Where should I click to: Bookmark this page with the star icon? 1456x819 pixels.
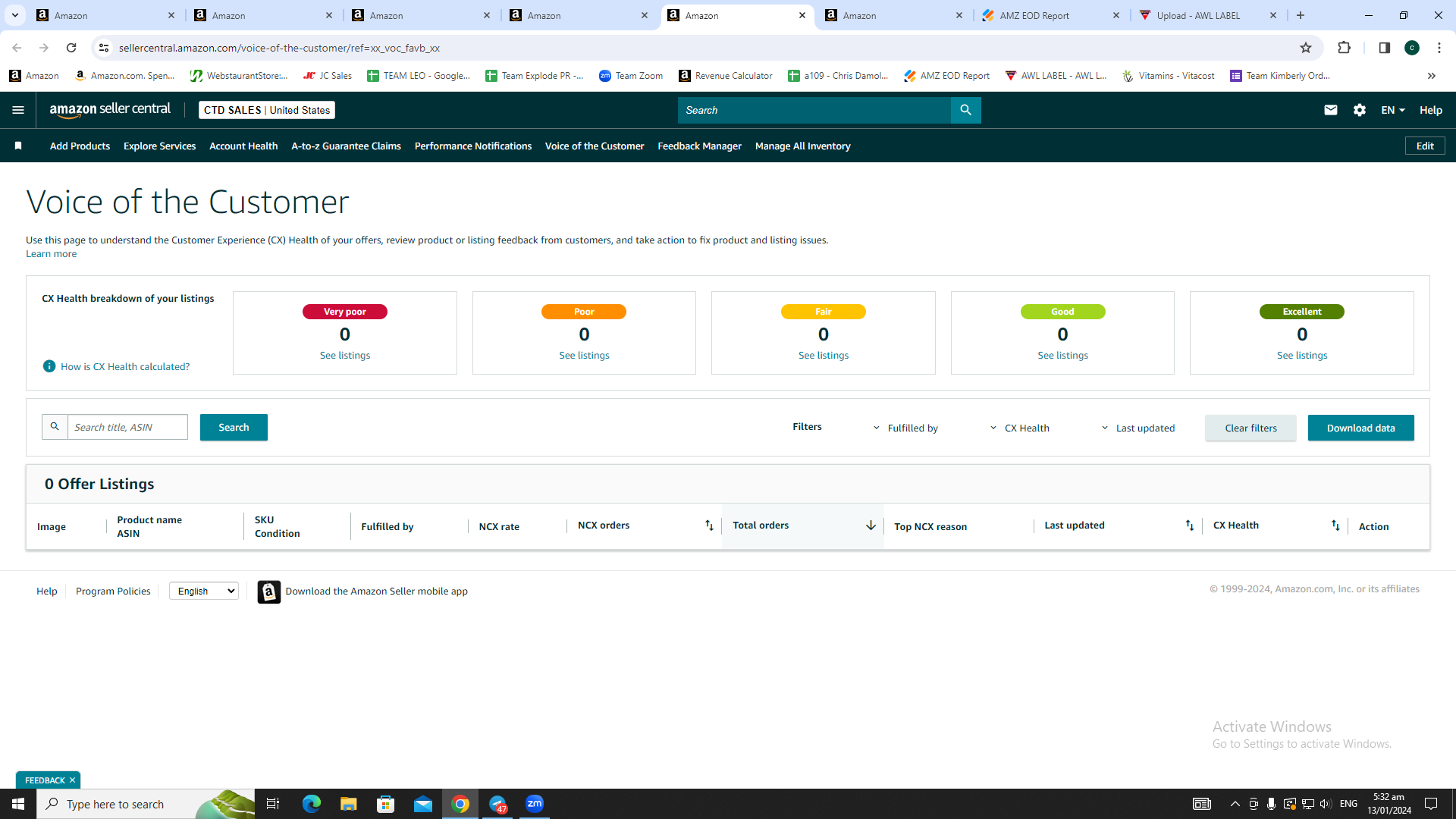click(x=1306, y=48)
